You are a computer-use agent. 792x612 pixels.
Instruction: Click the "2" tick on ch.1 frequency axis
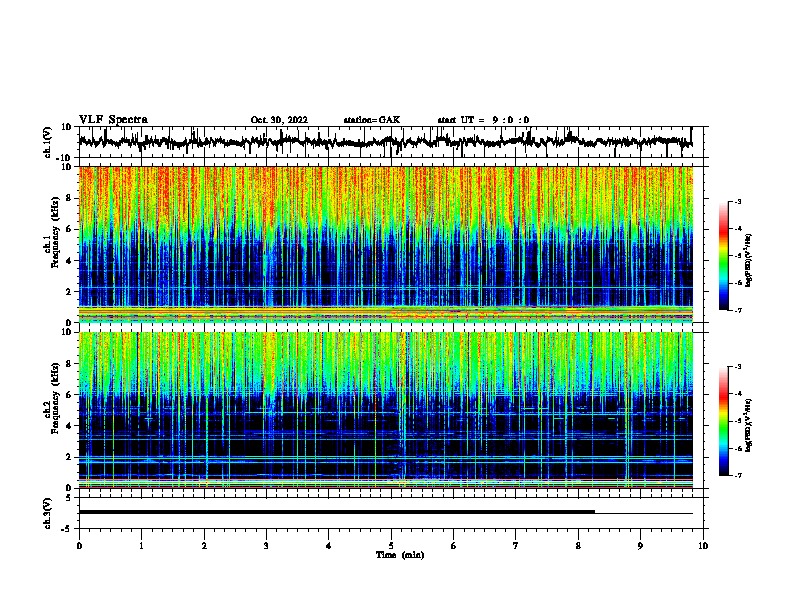(x=70, y=292)
